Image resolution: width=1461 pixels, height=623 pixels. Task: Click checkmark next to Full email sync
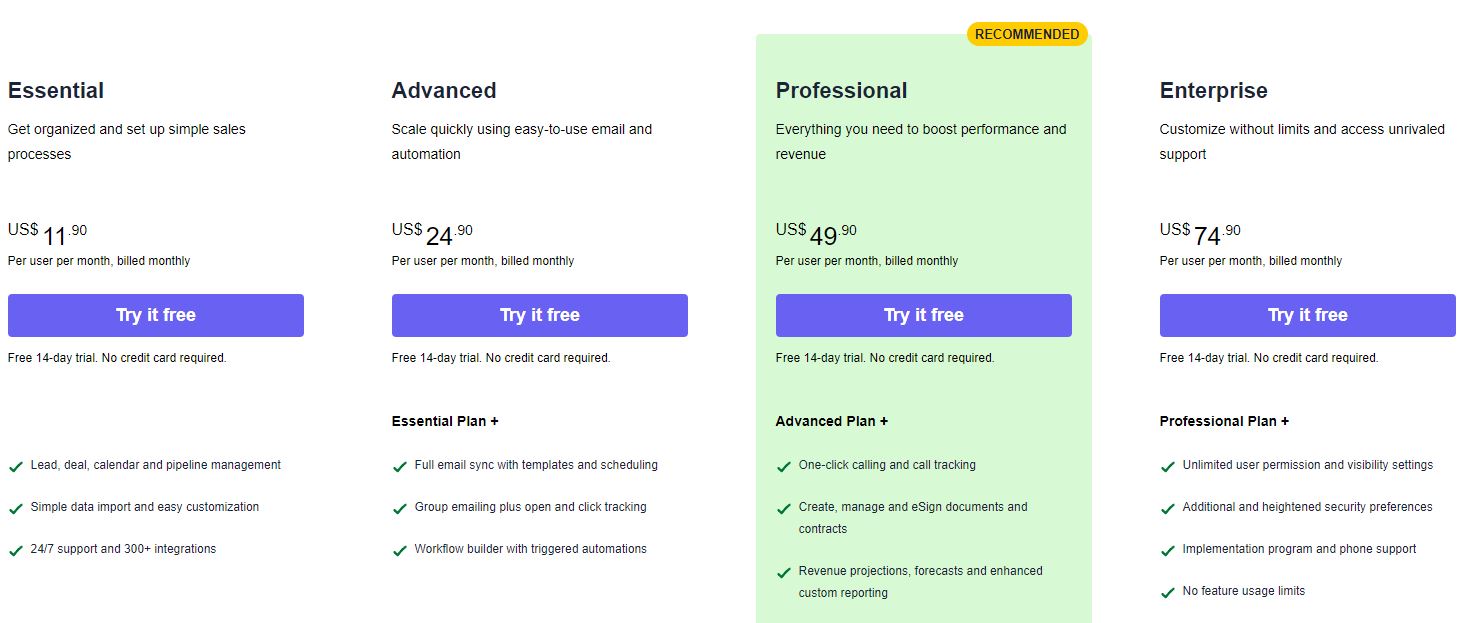pyautogui.click(x=400, y=466)
